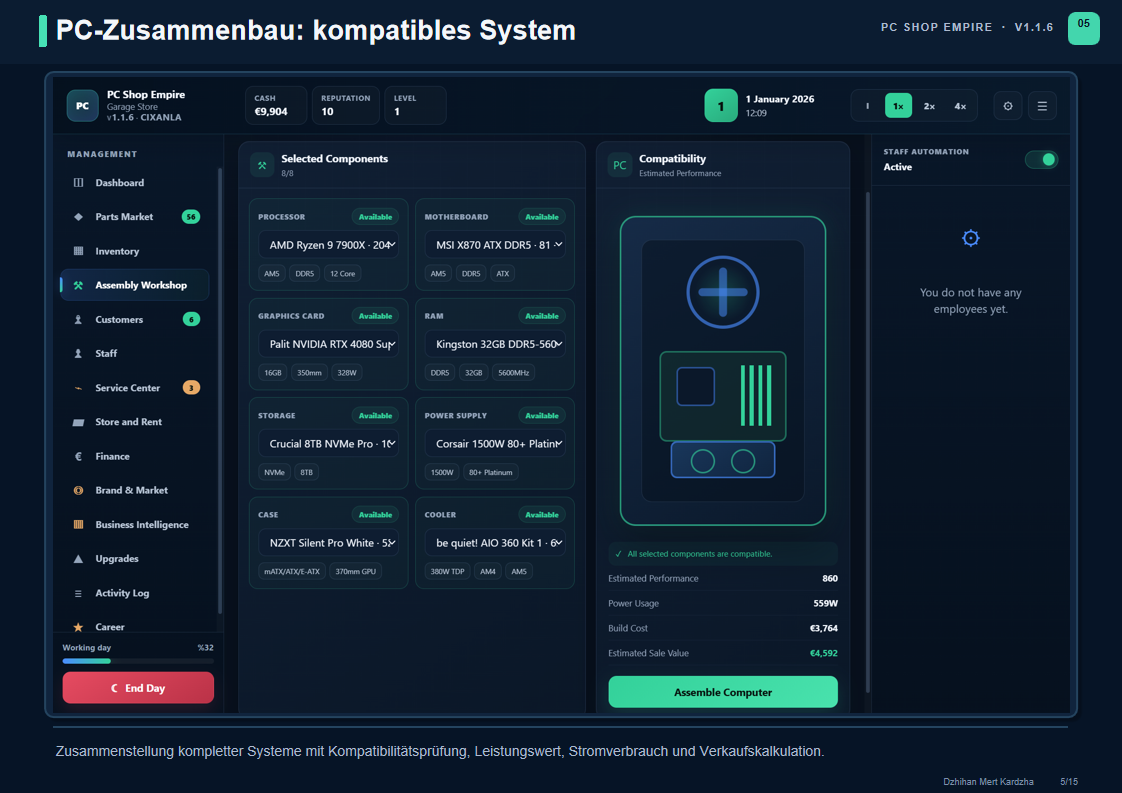Open Upgrades menu item
The width and height of the screenshot is (1122, 793).
click(135, 559)
